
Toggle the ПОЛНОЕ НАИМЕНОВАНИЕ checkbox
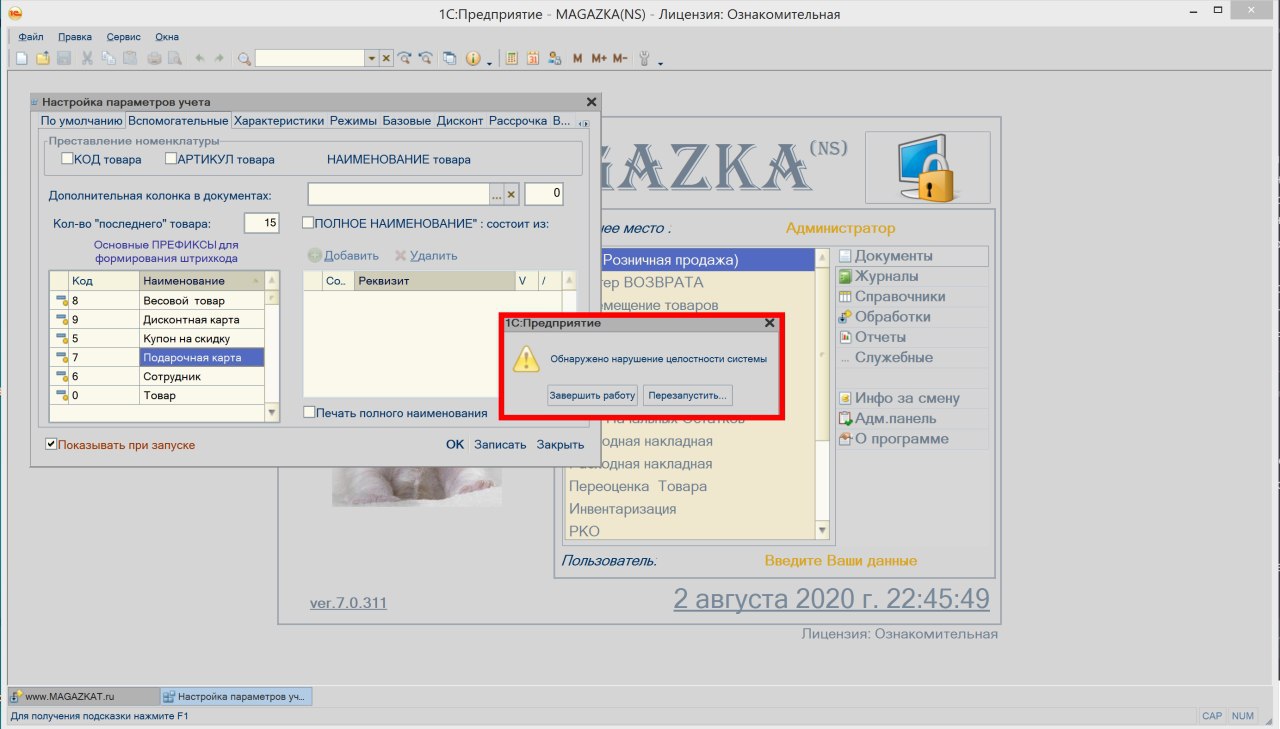point(308,223)
